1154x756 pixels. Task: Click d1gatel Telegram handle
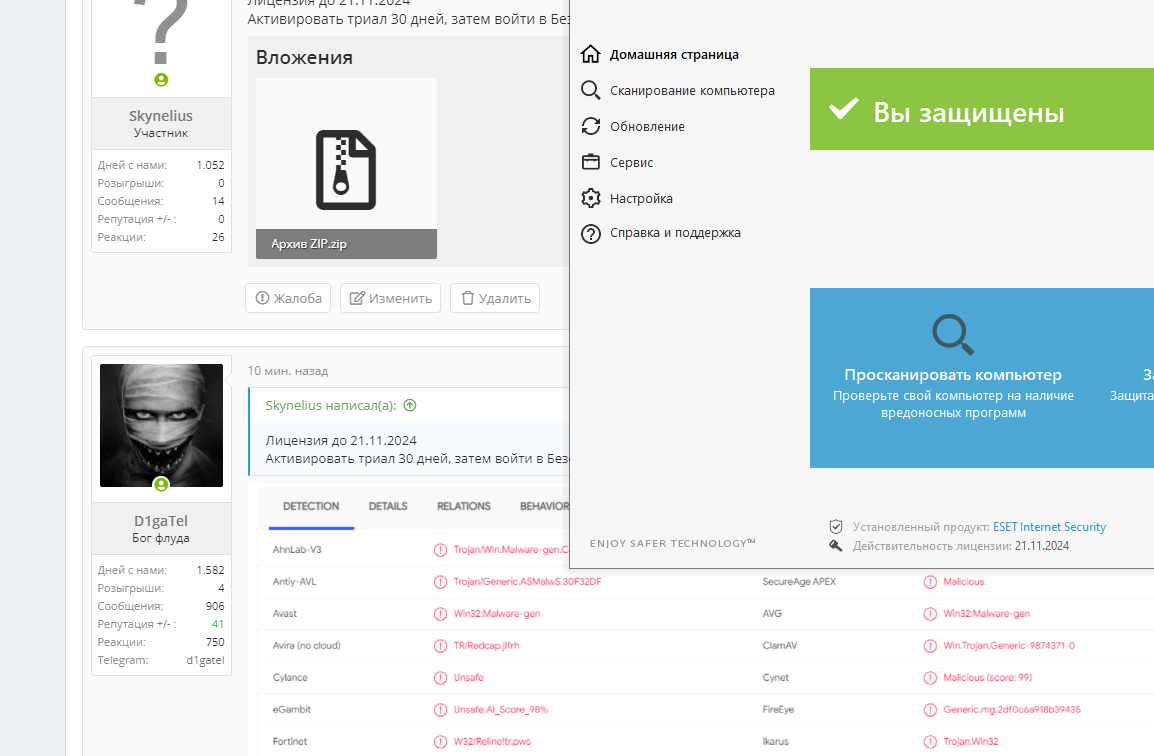(205, 660)
